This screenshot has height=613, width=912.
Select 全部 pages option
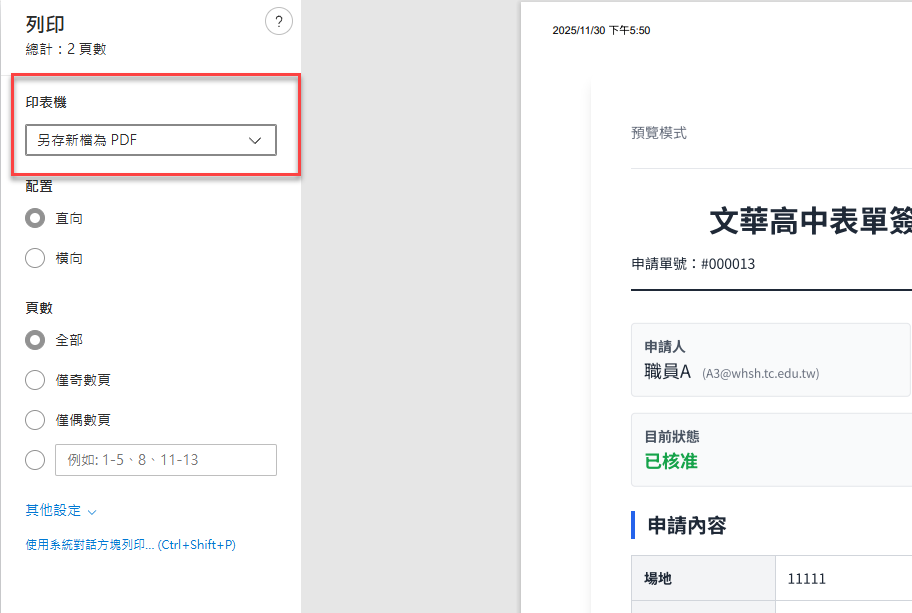pos(35,340)
